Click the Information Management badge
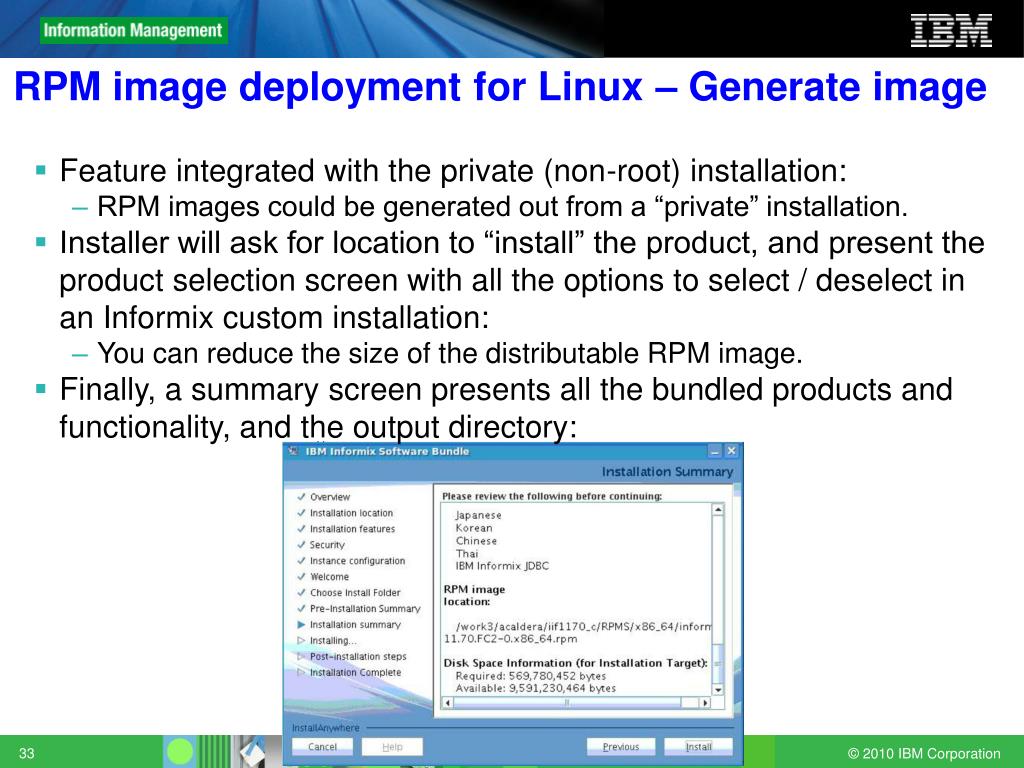1024x768 pixels. tap(133, 31)
